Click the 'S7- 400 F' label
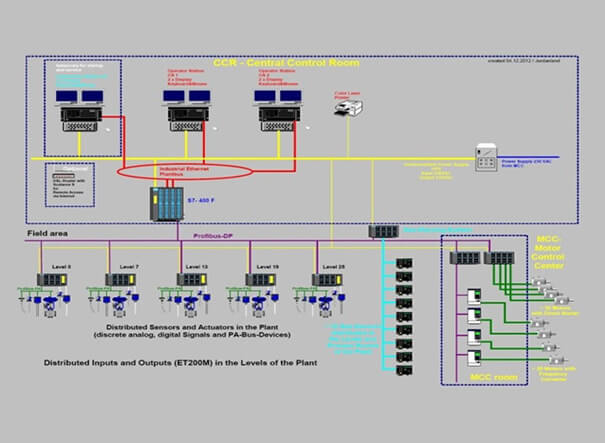Screen dimensions: 605x443 [201, 201]
